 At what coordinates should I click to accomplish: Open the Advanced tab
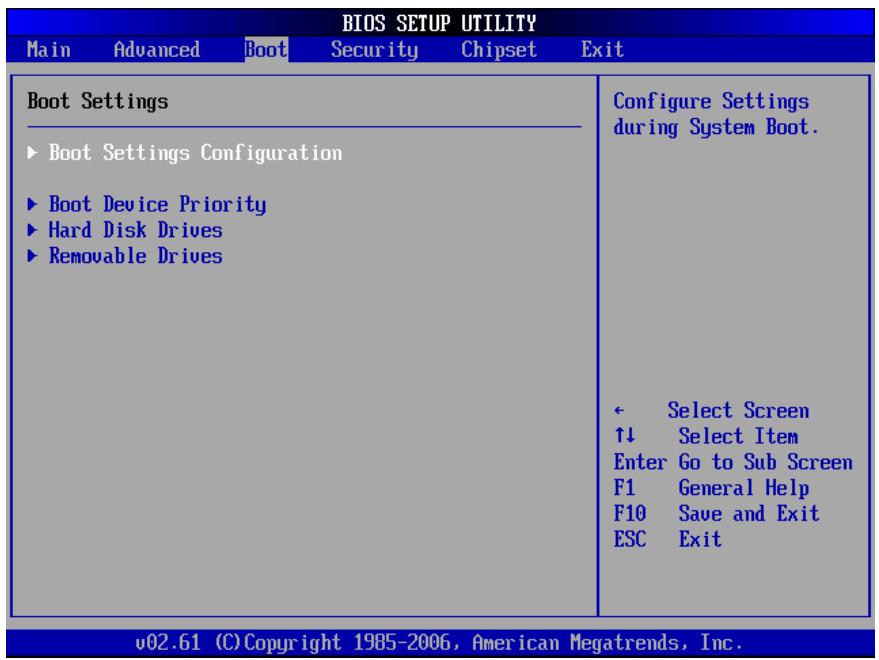click(156, 50)
